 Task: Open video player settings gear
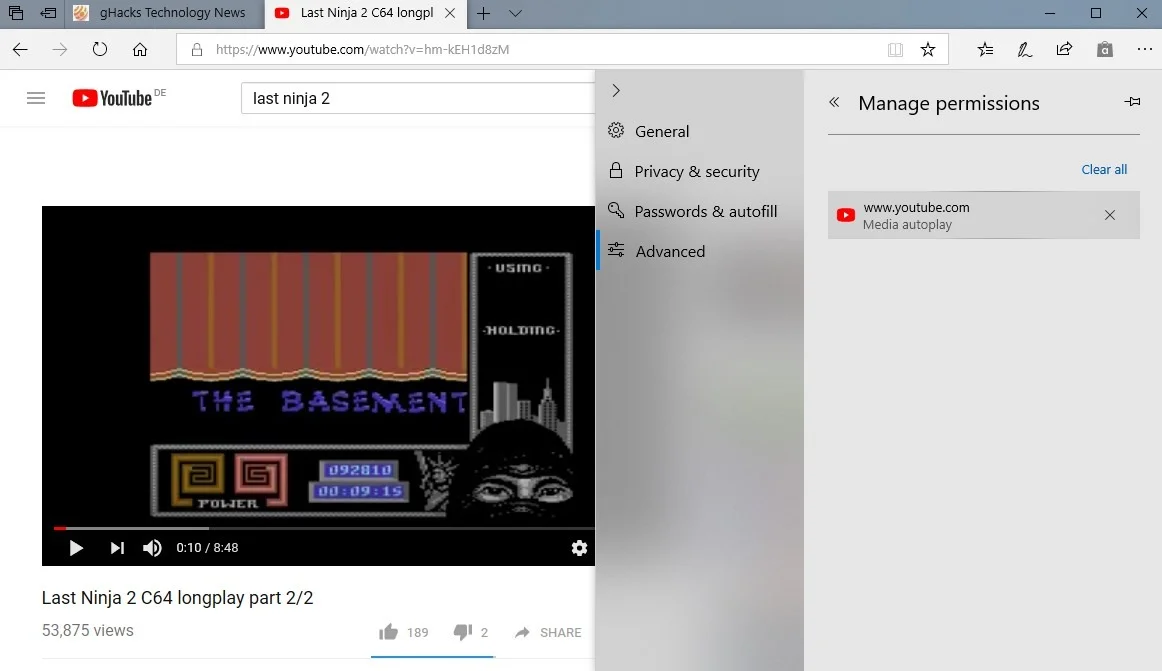click(580, 548)
